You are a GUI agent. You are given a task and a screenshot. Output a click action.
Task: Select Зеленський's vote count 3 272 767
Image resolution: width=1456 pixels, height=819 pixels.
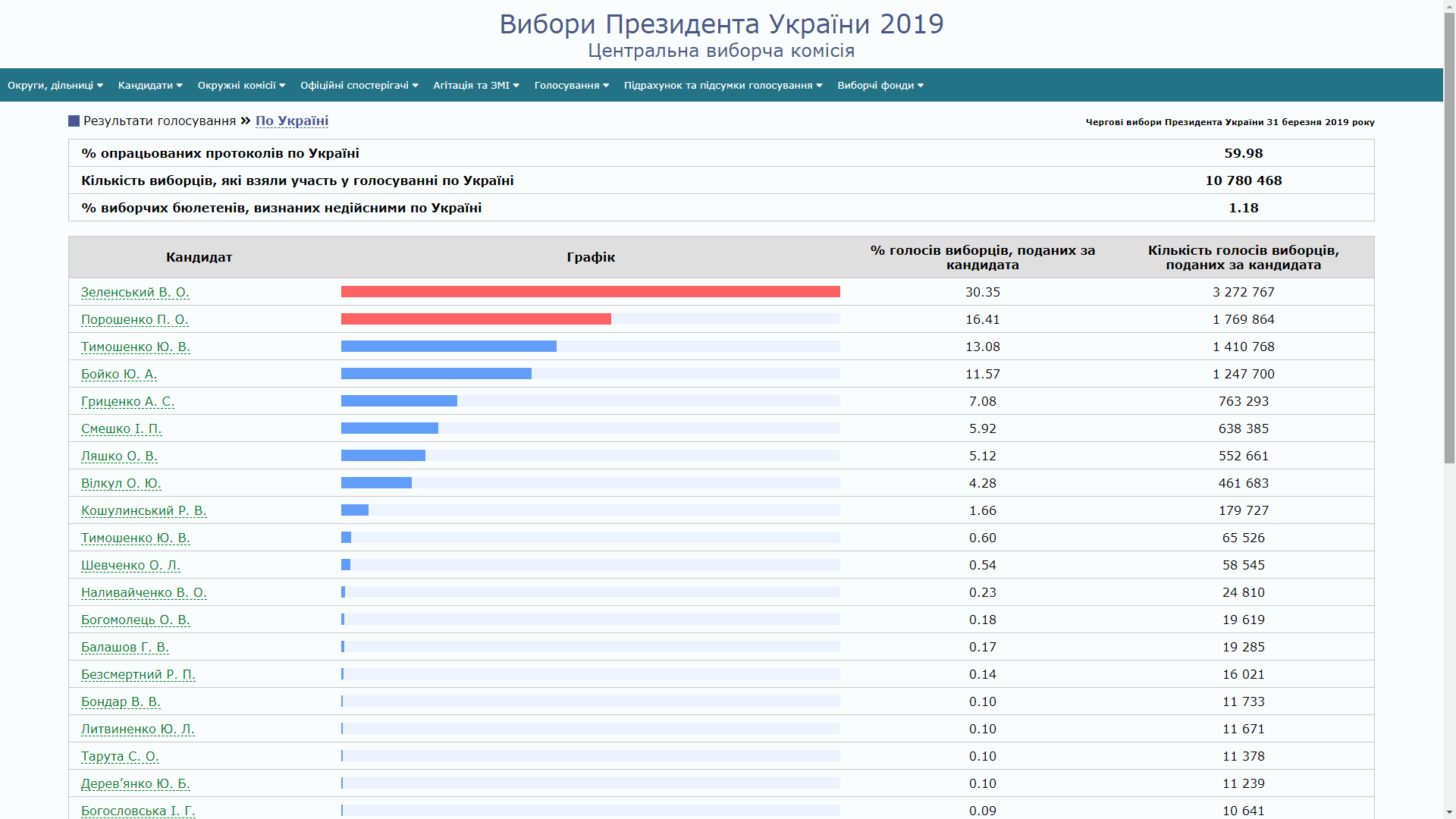(1244, 292)
